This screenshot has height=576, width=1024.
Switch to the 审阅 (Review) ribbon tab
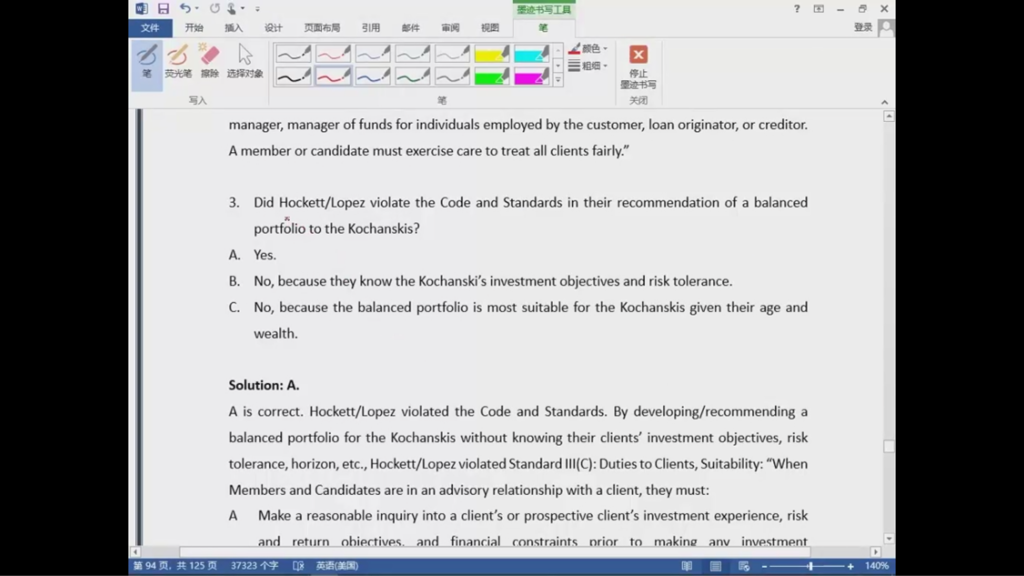pos(450,28)
